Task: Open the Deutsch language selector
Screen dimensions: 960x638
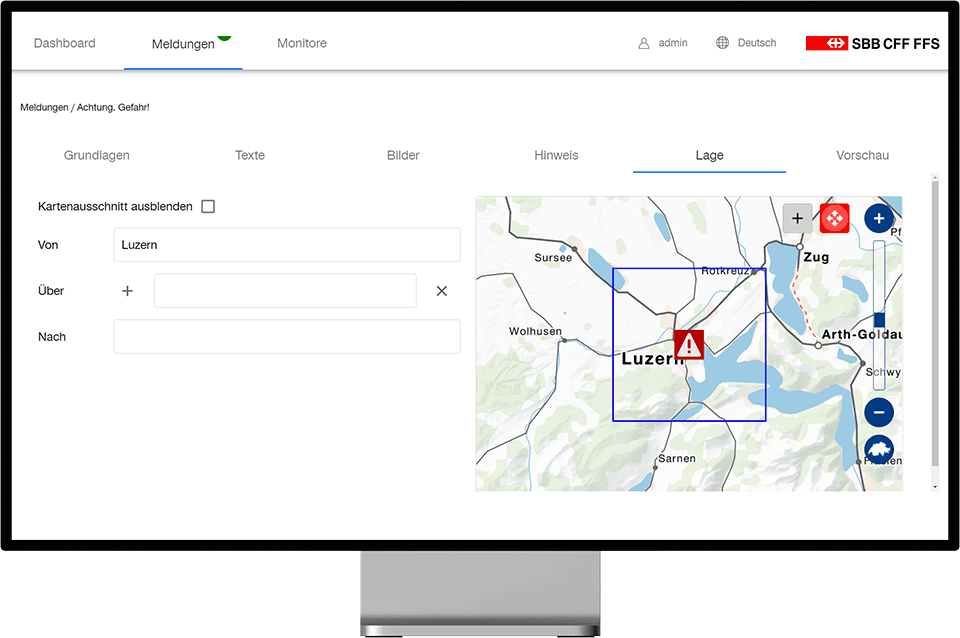Action: click(x=746, y=43)
